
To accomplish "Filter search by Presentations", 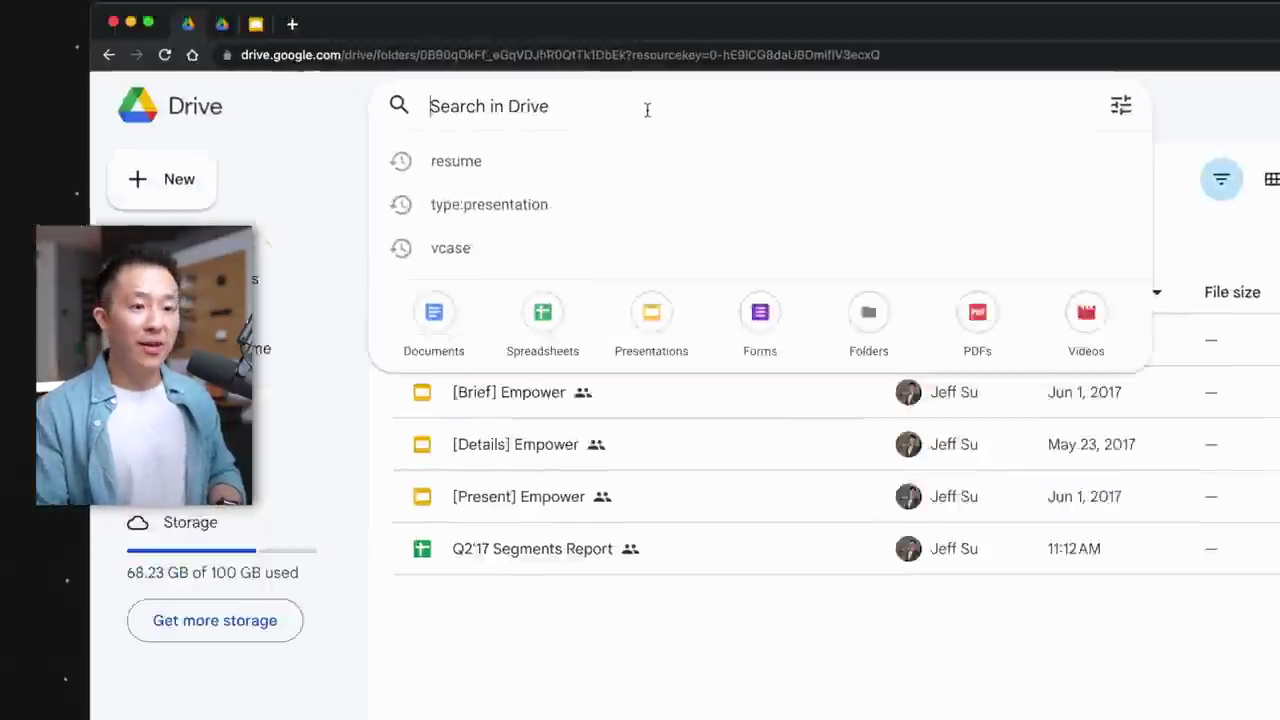I will click(651, 326).
